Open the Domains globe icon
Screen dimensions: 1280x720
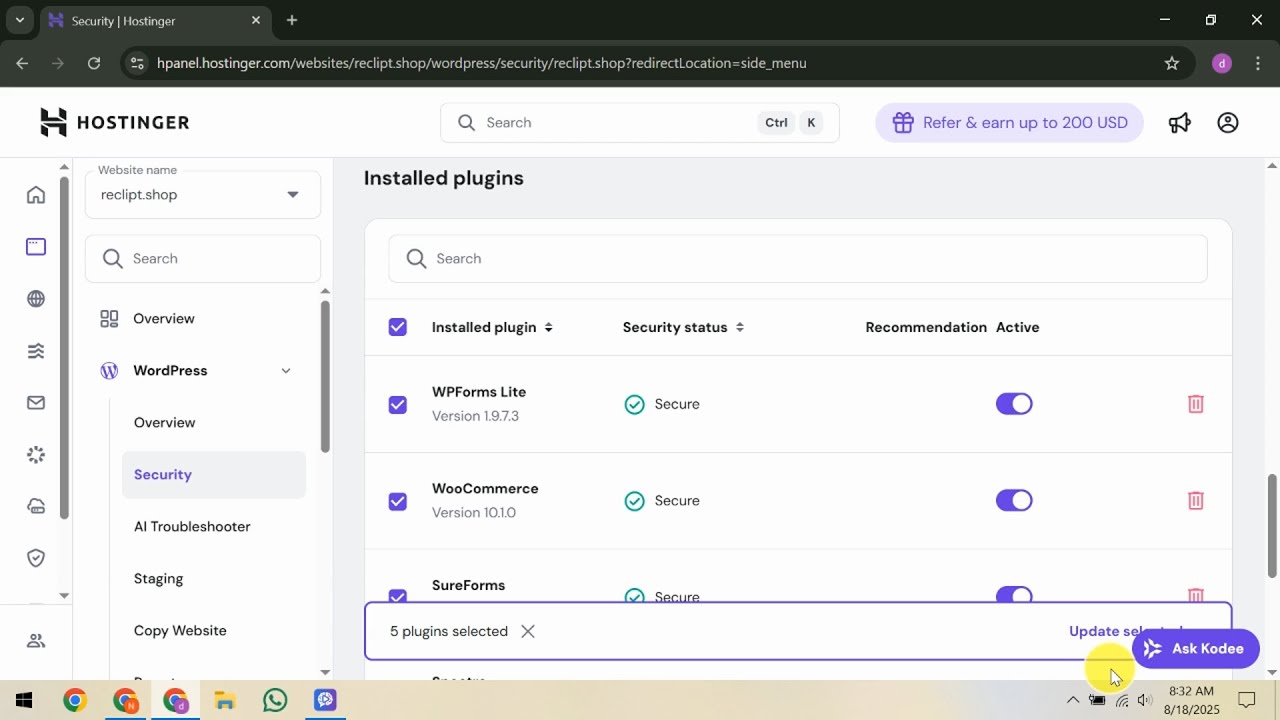click(x=36, y=298)
